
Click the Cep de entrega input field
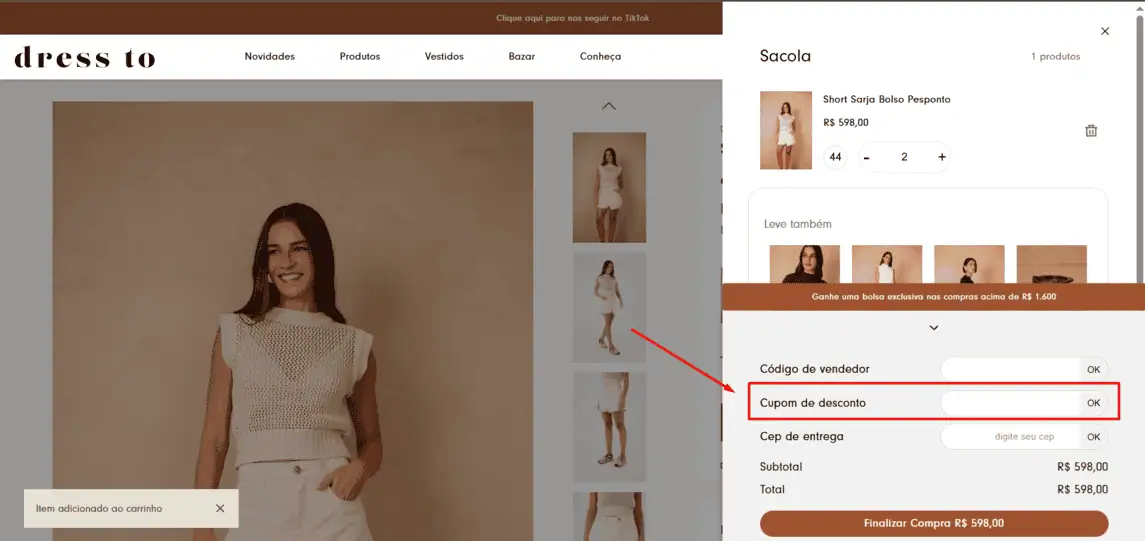1011,437
